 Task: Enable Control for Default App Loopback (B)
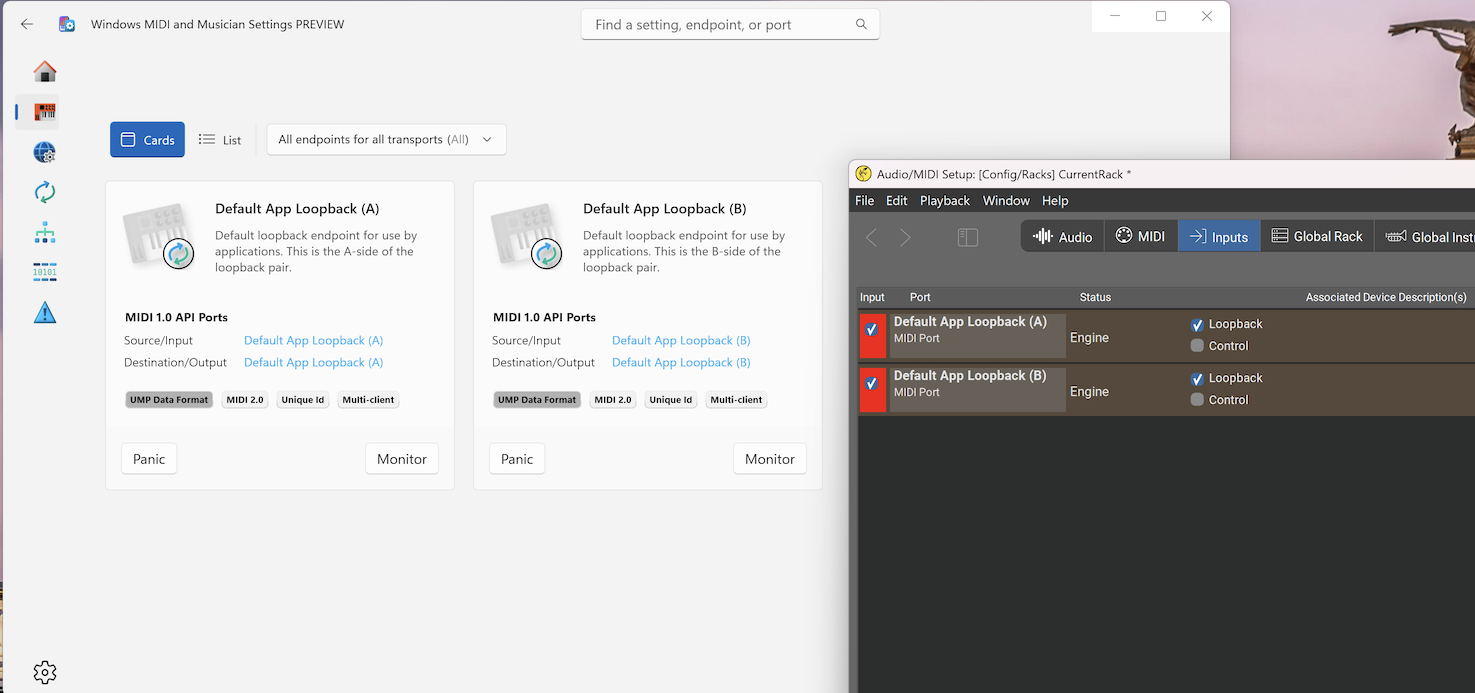1197,400
